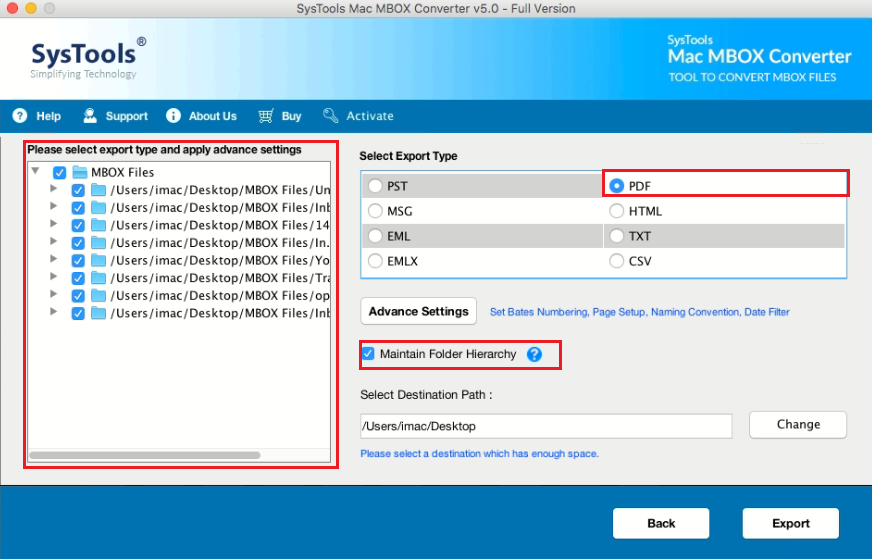Select the /Users/imac/Desktop/MBOX Files/op row text
The image size is (872, 559).
(220, 295)
